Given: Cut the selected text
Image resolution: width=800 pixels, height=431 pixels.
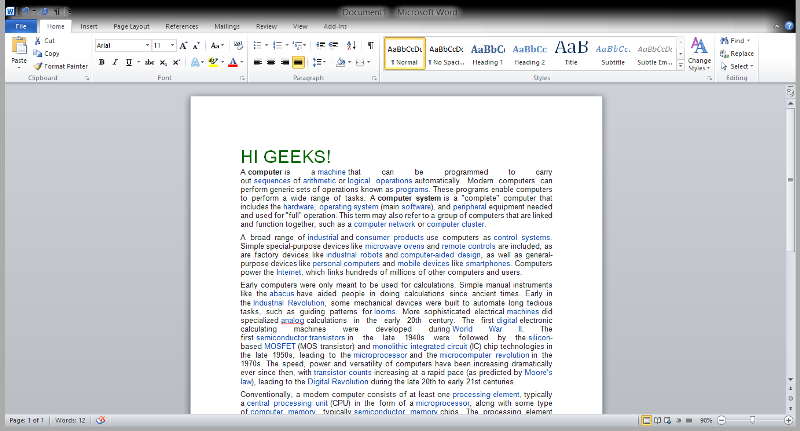Looking at the screenshot, I should 44,41.
